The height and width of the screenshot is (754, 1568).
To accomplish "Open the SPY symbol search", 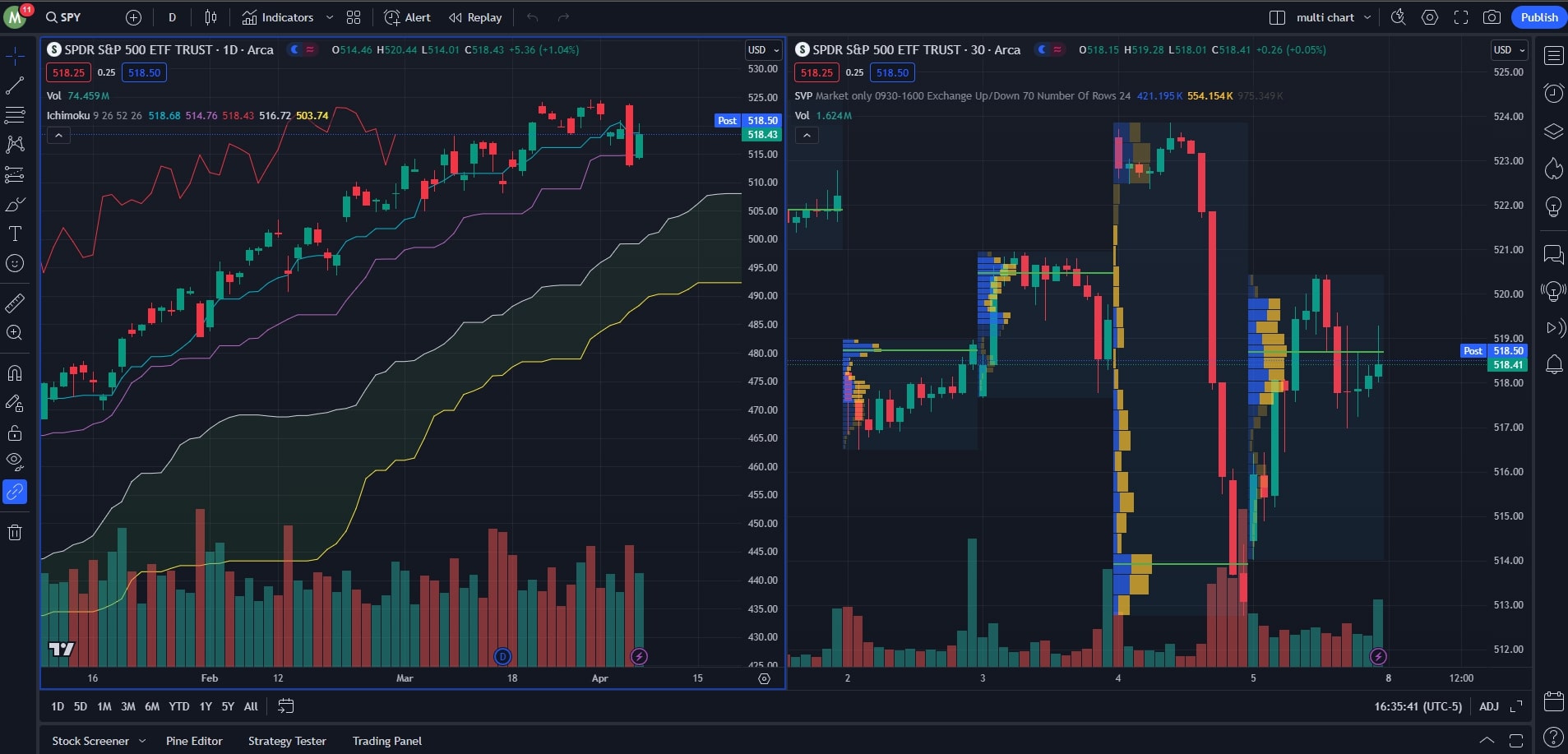I will [63, 17].
